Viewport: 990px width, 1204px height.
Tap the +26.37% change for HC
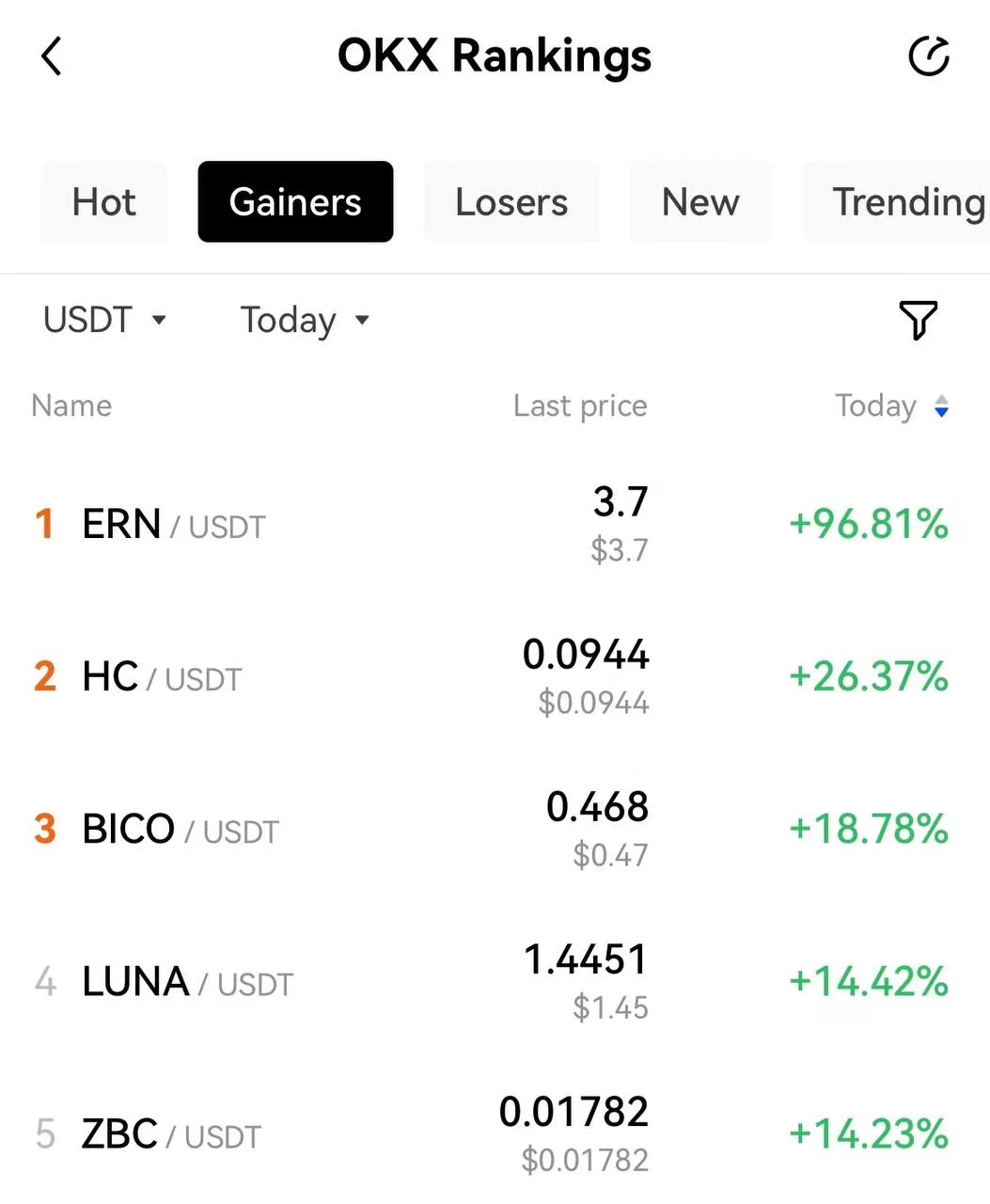[x=869, y=676]
